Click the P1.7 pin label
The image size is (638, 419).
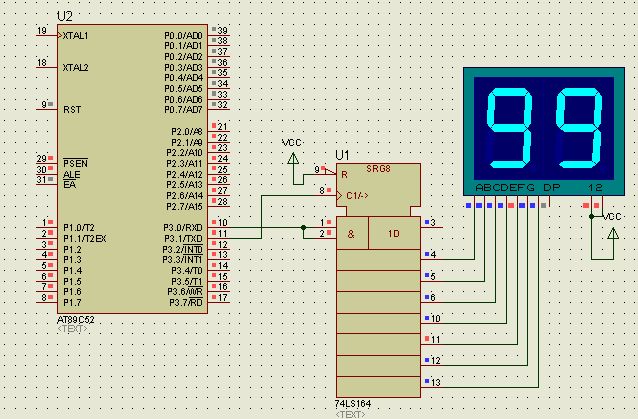click(72, 303)
